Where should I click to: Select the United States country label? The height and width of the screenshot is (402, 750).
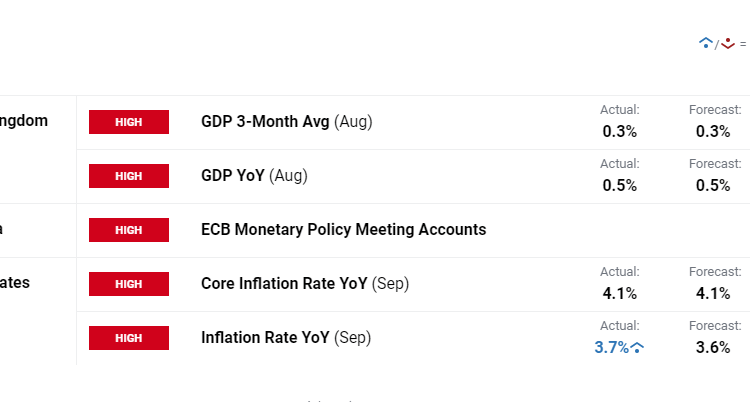point(15,283)
